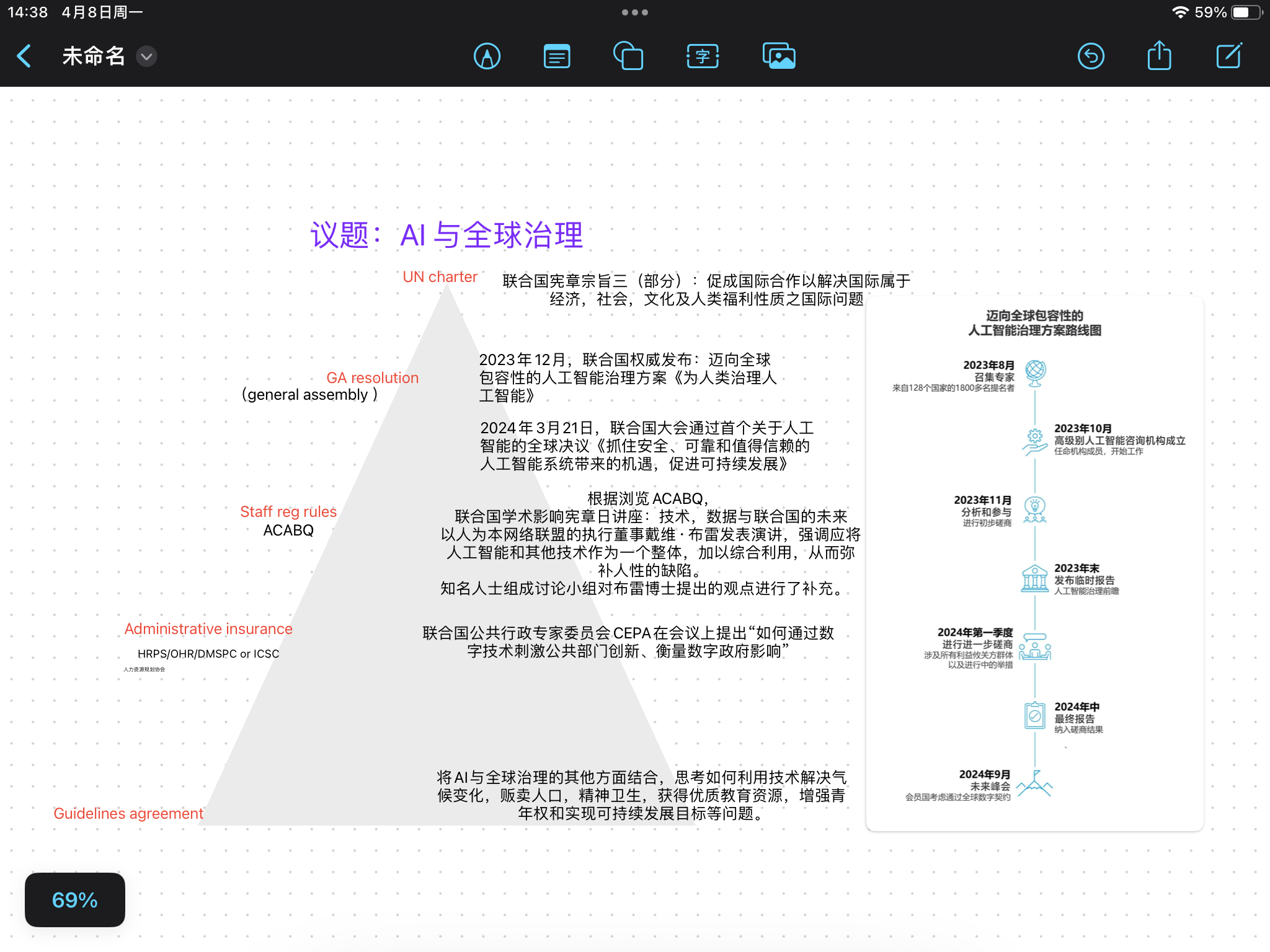Undo the last action
1270x952 pixels.
pos(1091,56)
